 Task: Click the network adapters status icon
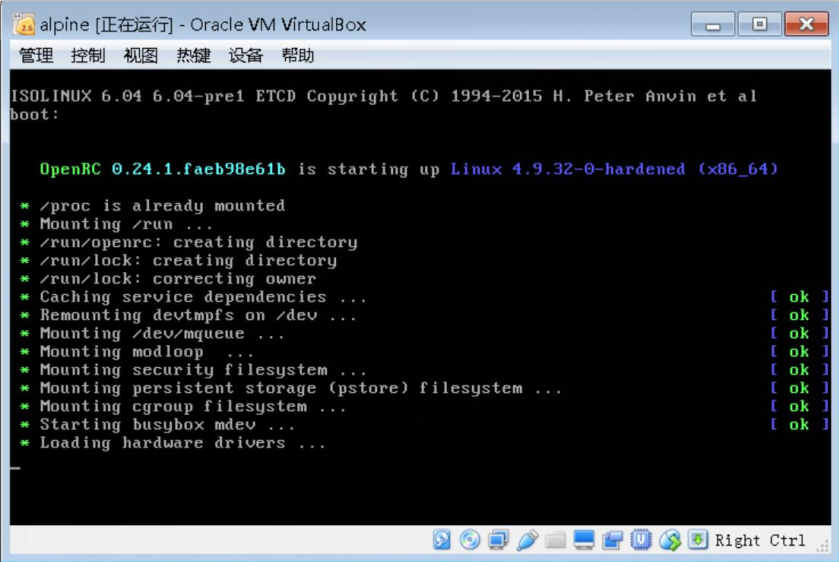(x=498, y=540)
